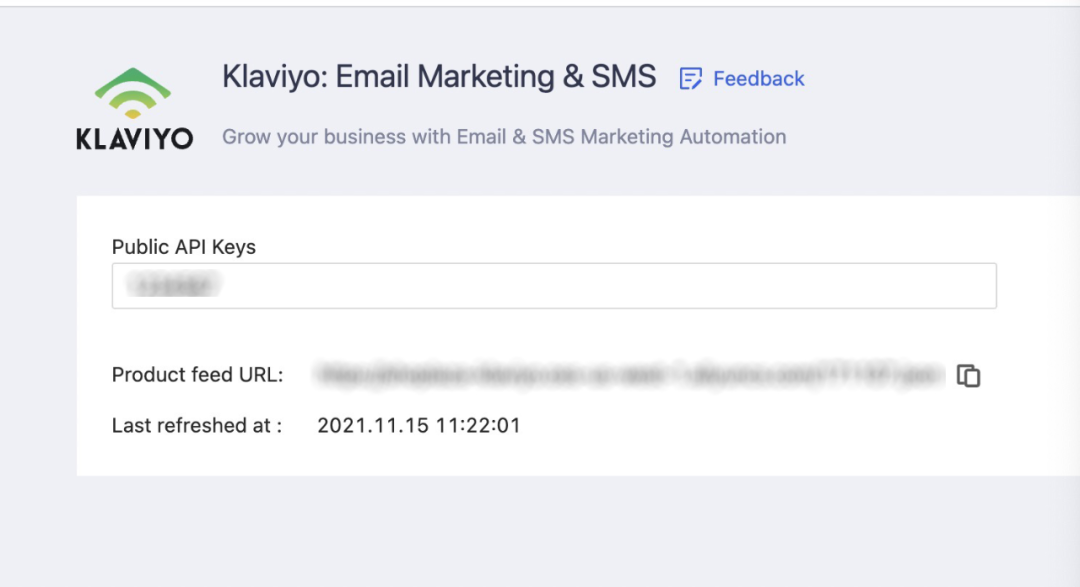
Task: Click the KLAVIYO wordmark under the logo
Action: click(134, 139)
